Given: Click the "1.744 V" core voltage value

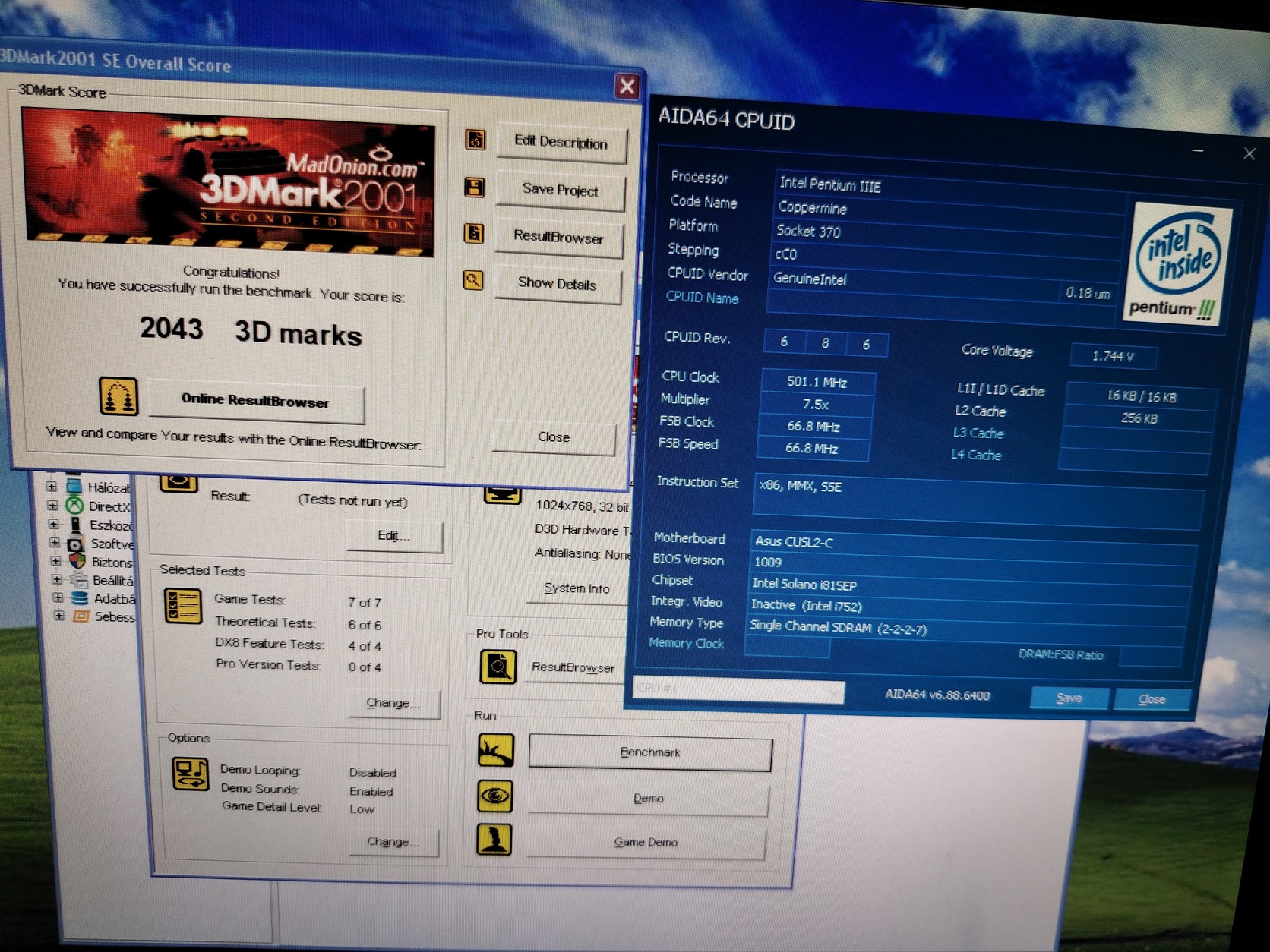Looking at the screenshot, I should [1113, 356].
